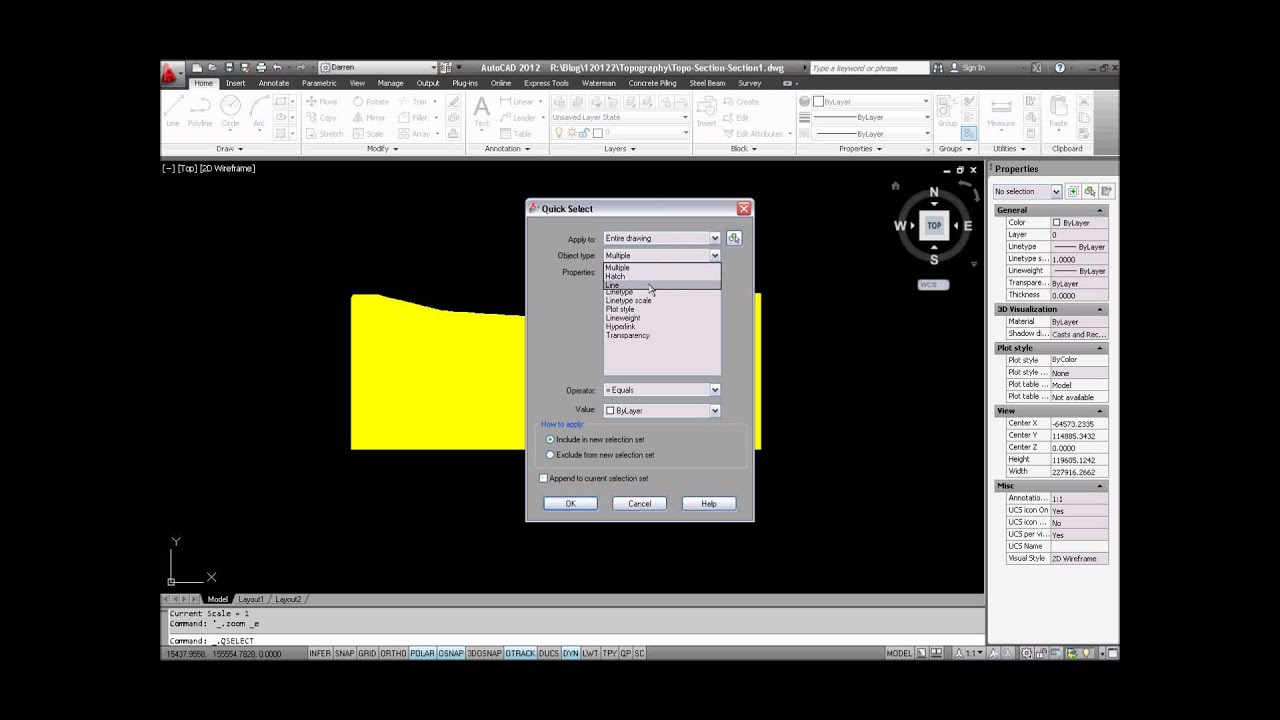Click the Move tool in Modify

[x=322, y=102]
